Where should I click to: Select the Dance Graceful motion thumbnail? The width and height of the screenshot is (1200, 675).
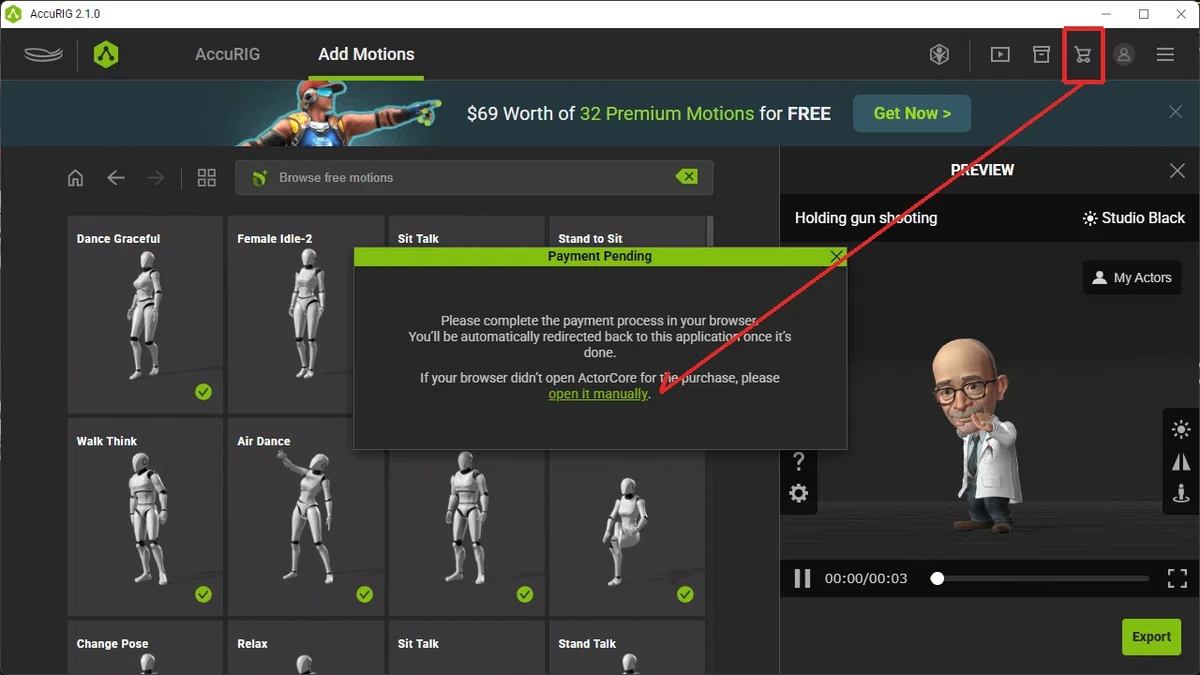click(145, 315)
